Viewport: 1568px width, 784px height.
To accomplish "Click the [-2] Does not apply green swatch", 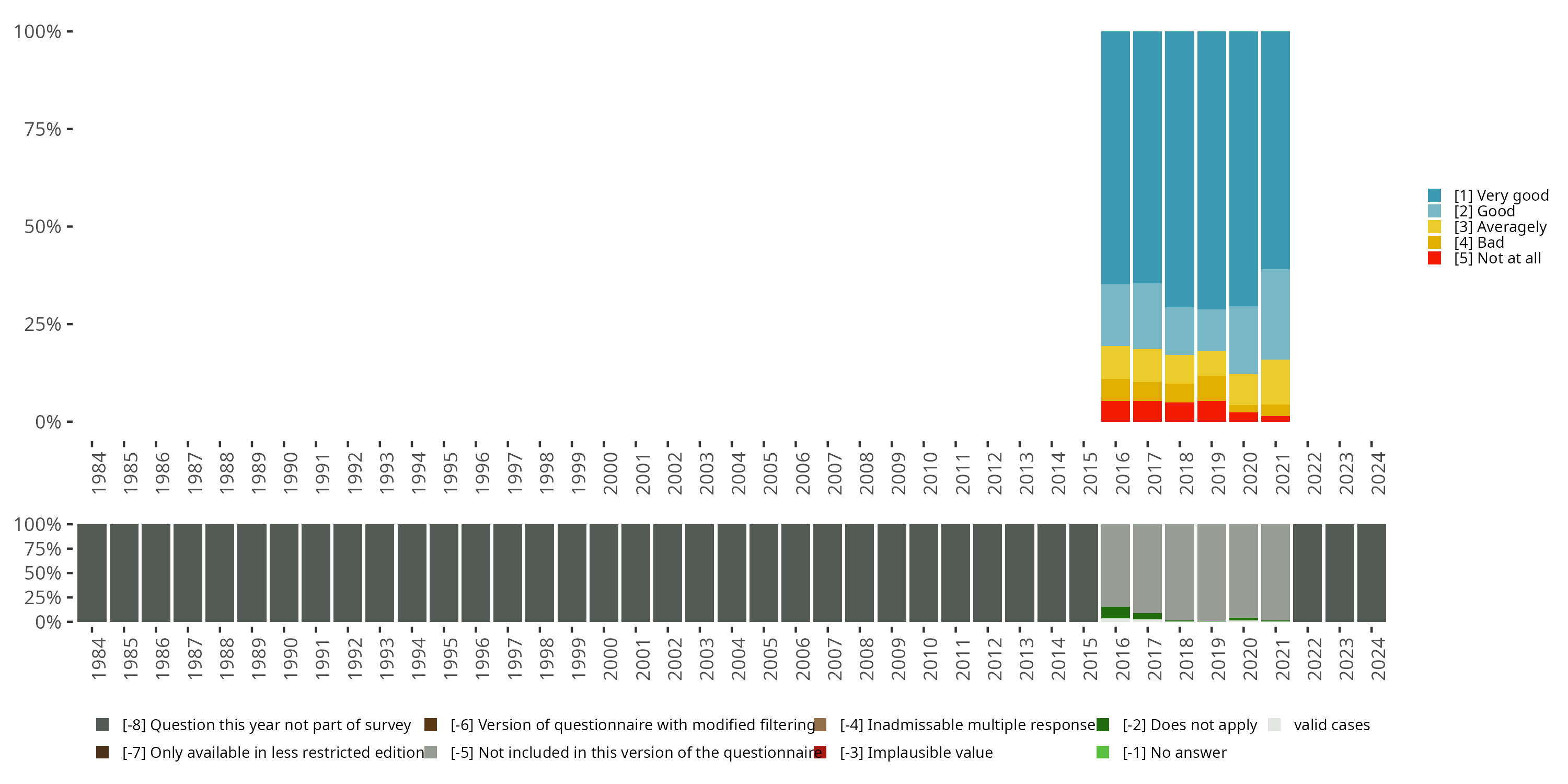I will (1102, 724).
